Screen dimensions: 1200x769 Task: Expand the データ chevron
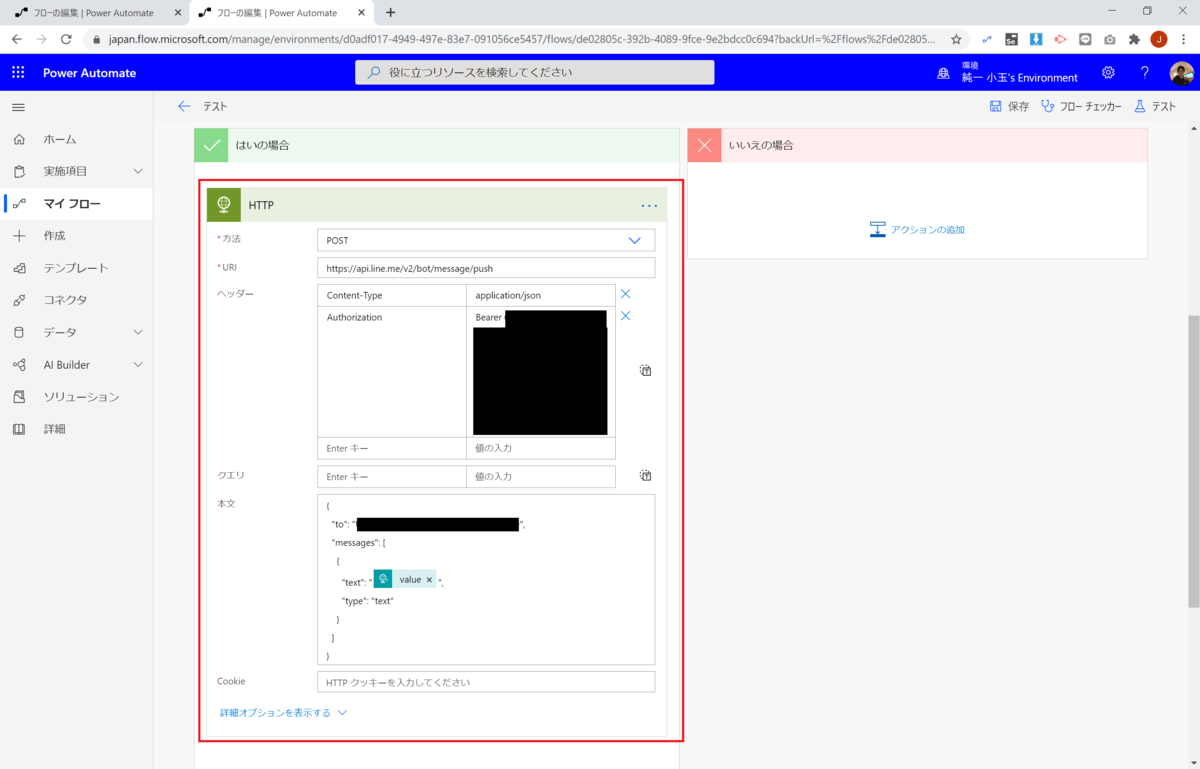point(138,332)
